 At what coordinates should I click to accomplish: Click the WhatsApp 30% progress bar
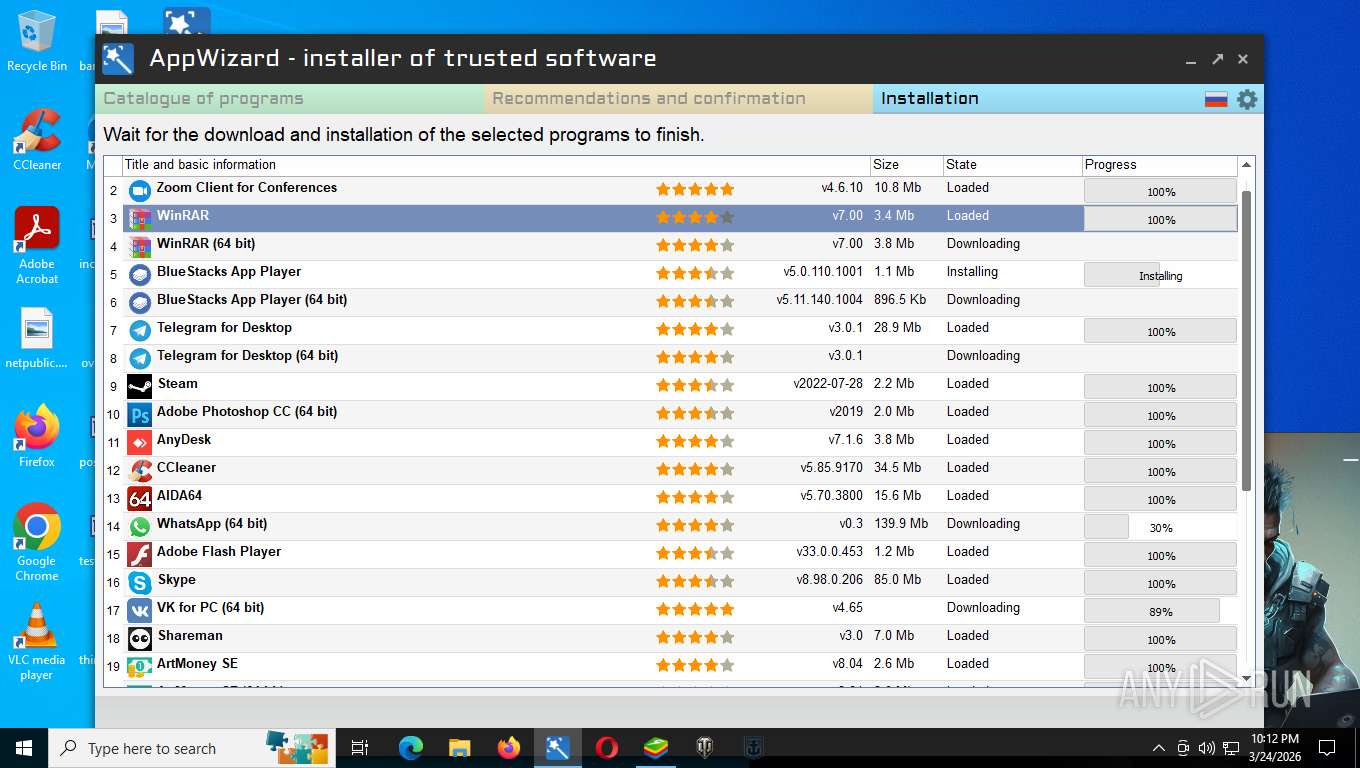pyautogui.click(x=1160, y=527)
